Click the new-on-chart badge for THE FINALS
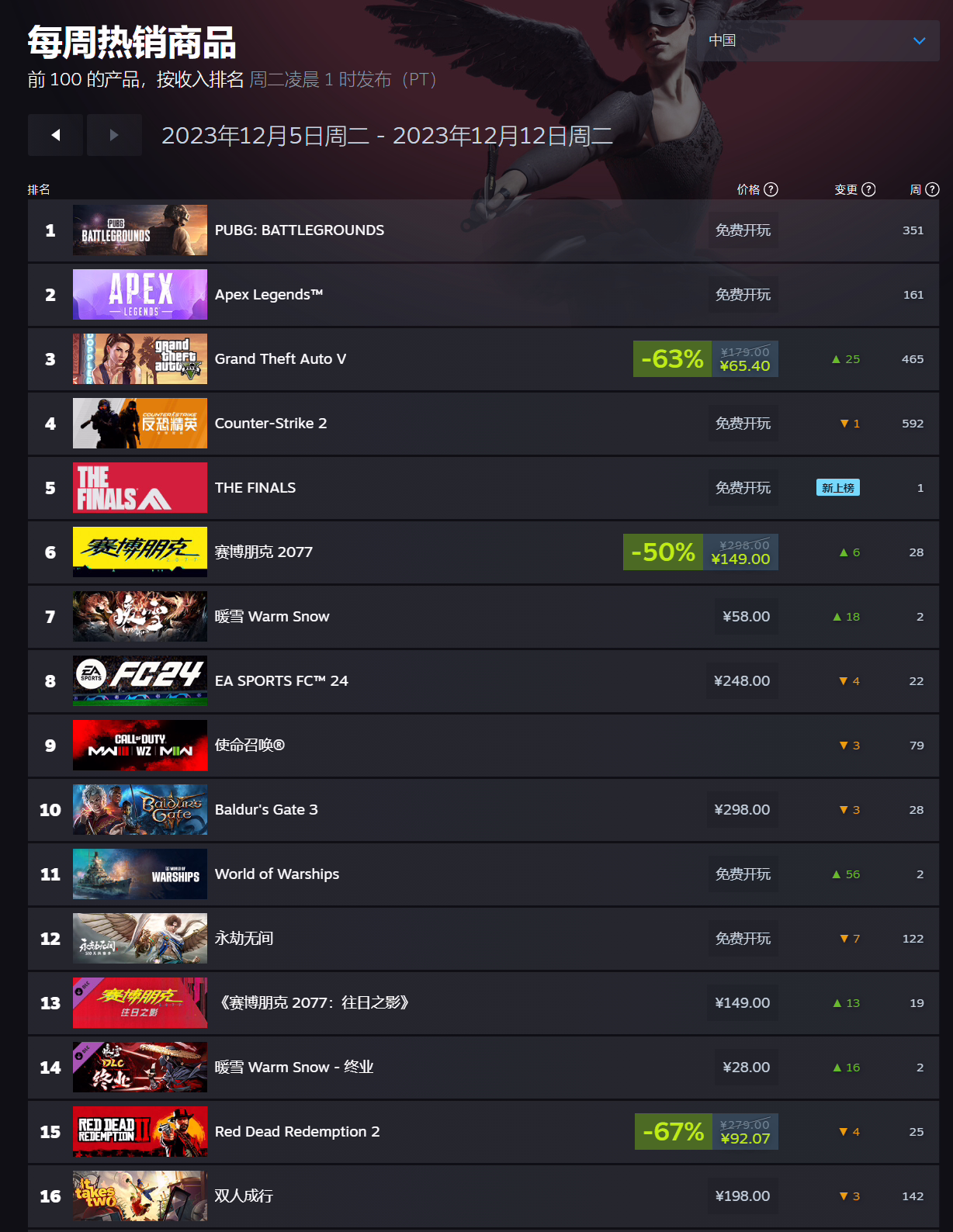953x1232 pixels. [837, 487]
